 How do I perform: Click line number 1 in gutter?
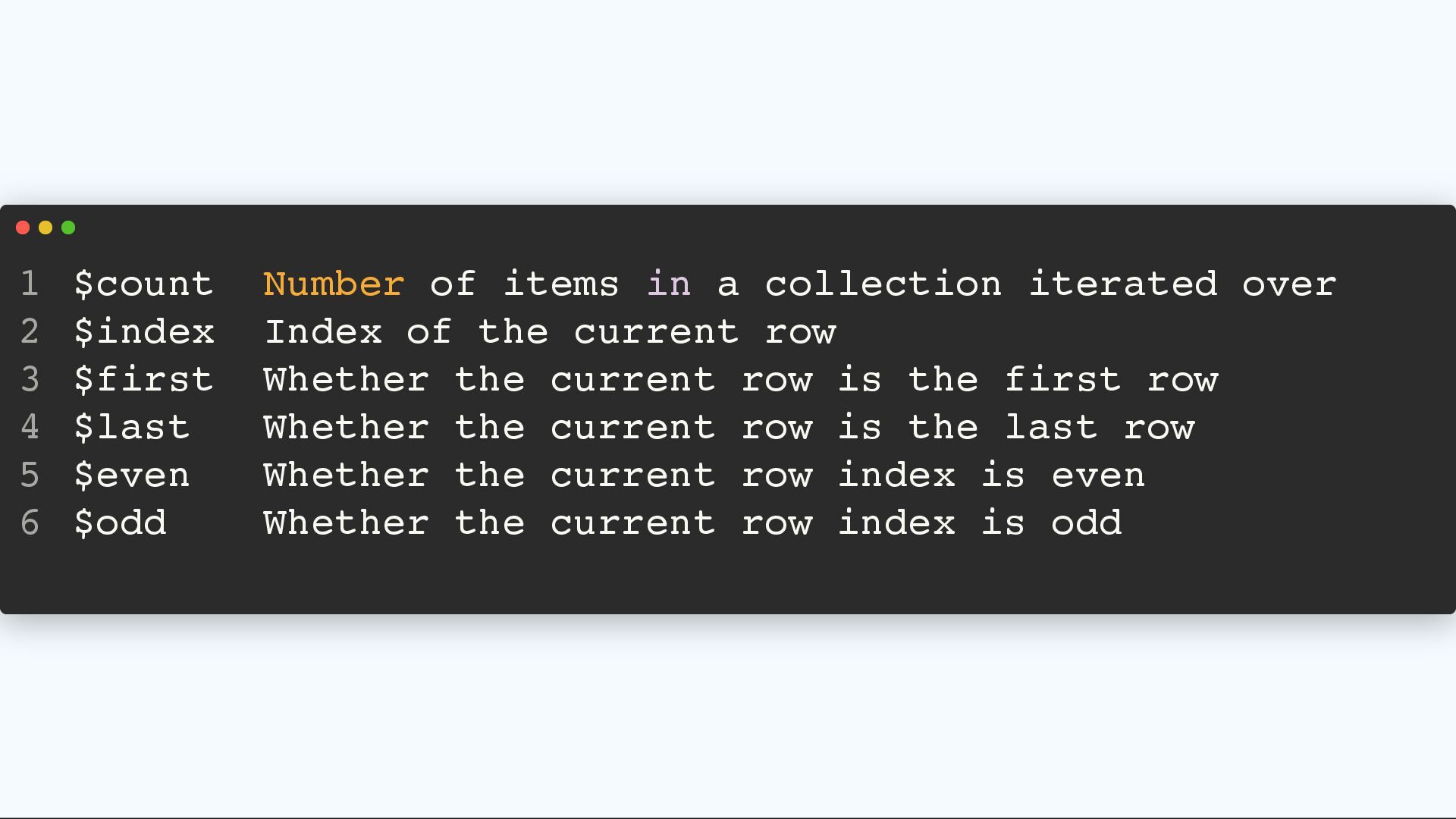tap(30, 284)
